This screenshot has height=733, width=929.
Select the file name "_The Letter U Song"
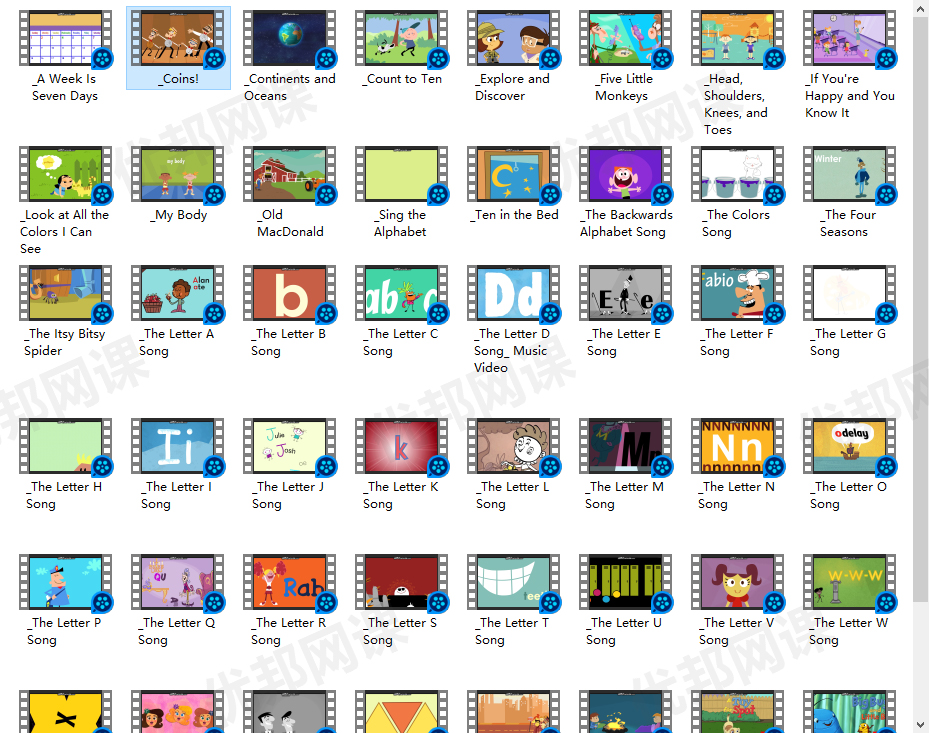(x=624, y=631)
